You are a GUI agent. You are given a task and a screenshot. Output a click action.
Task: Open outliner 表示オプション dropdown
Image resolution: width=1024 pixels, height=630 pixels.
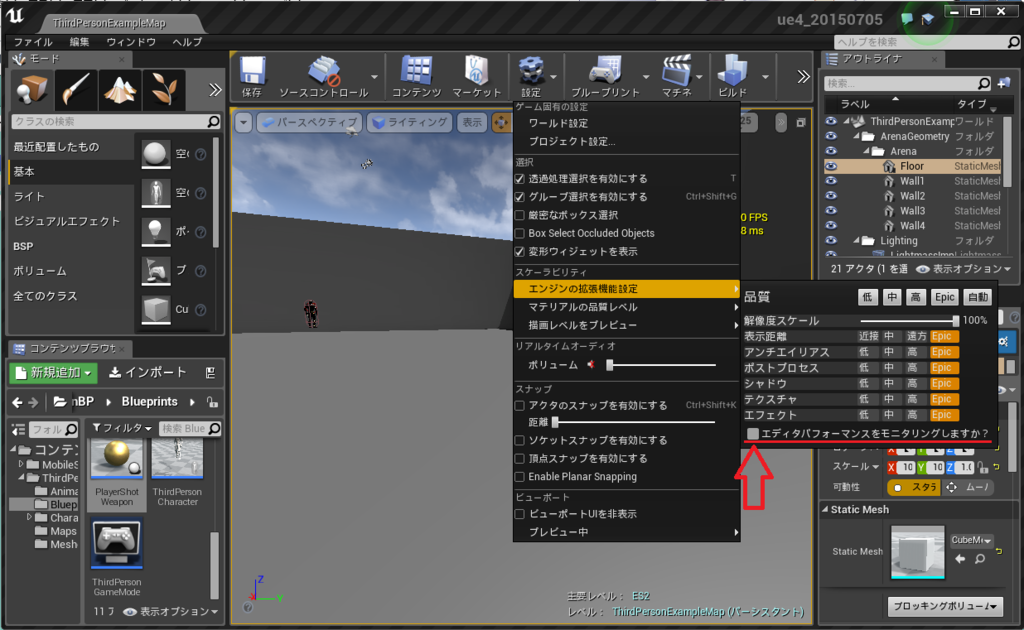(963, 269)
